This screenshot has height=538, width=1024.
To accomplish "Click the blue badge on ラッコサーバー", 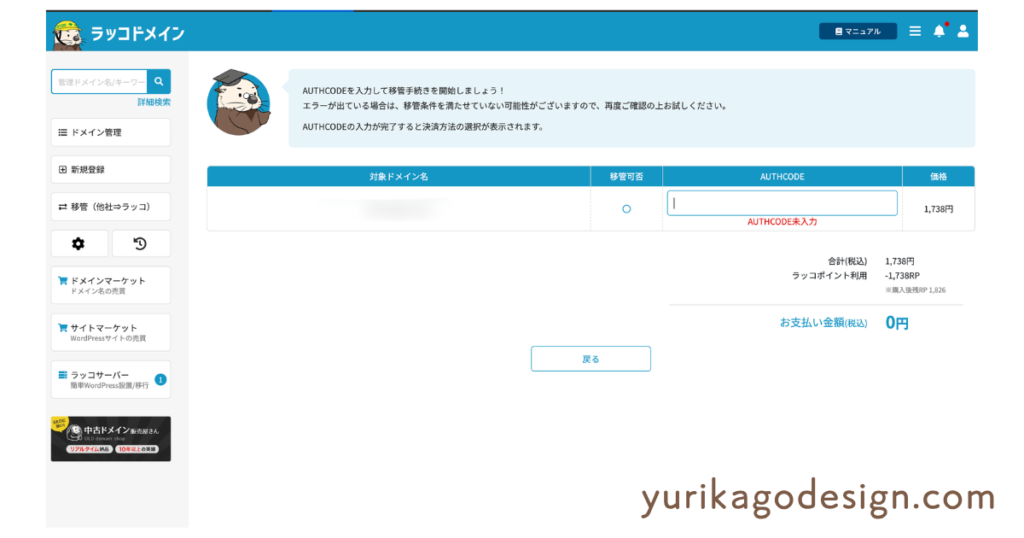I will (x=160, y=379).
